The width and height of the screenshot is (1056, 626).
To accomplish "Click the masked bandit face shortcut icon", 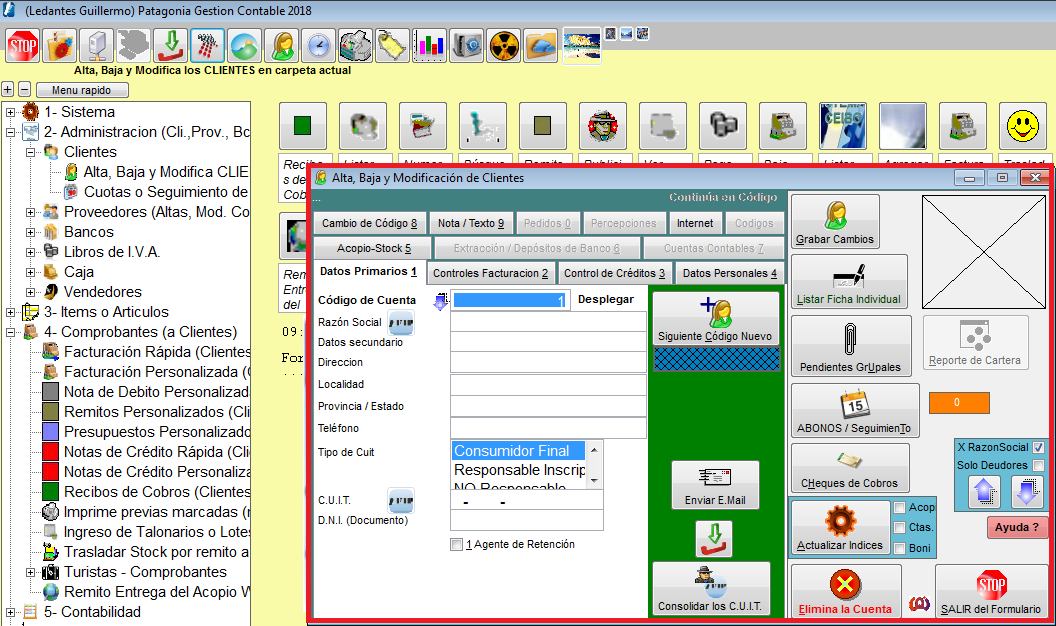I will tap(602, 126).
